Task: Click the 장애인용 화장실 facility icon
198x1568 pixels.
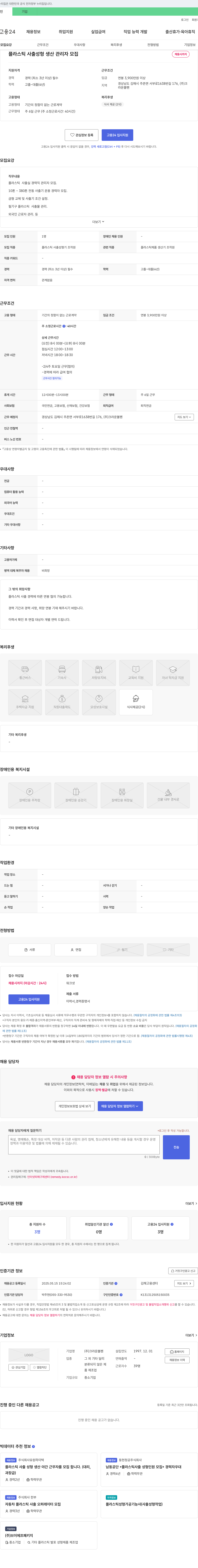Action: [122, 796]
